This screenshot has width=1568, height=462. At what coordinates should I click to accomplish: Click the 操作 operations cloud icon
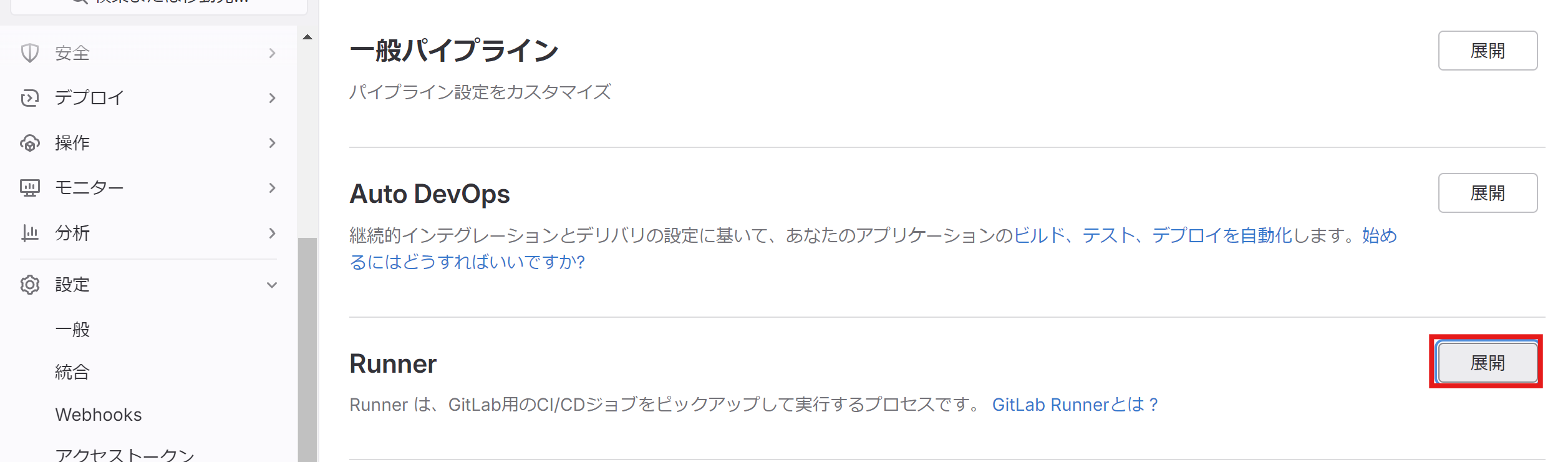click(30, 143)
